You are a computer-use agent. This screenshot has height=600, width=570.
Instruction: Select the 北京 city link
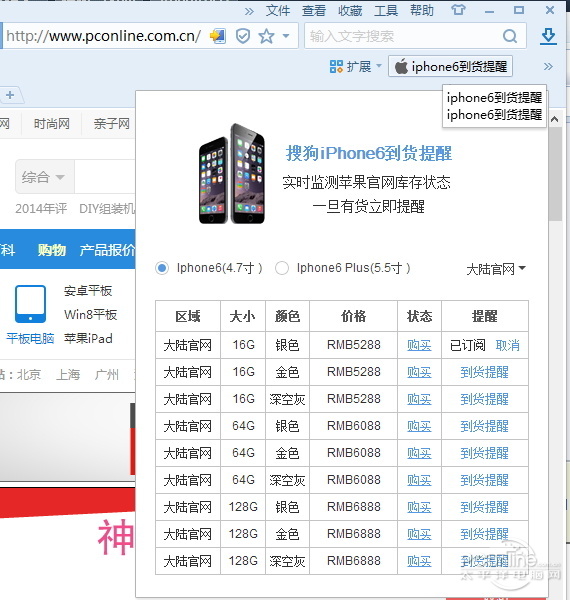click(x=29, y=375)
